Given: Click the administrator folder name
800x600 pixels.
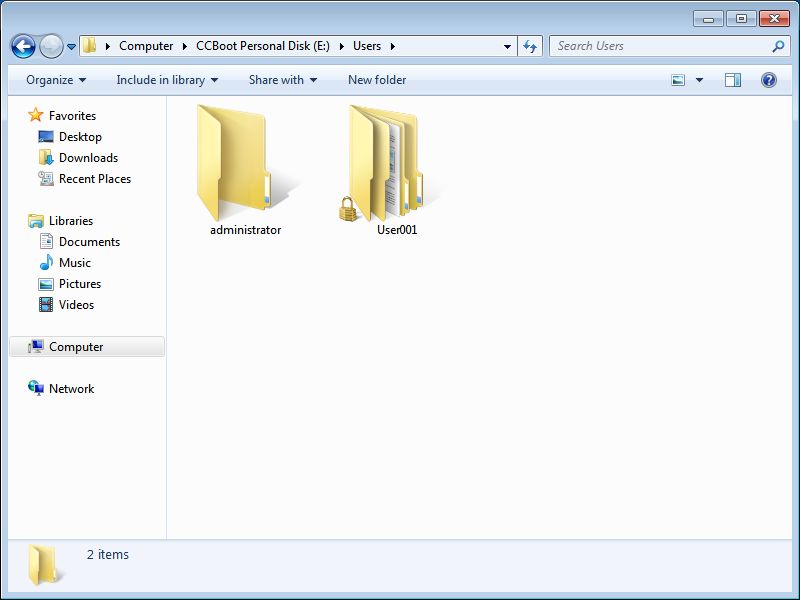Looking at the screenshot, I should tap(245, 230).
